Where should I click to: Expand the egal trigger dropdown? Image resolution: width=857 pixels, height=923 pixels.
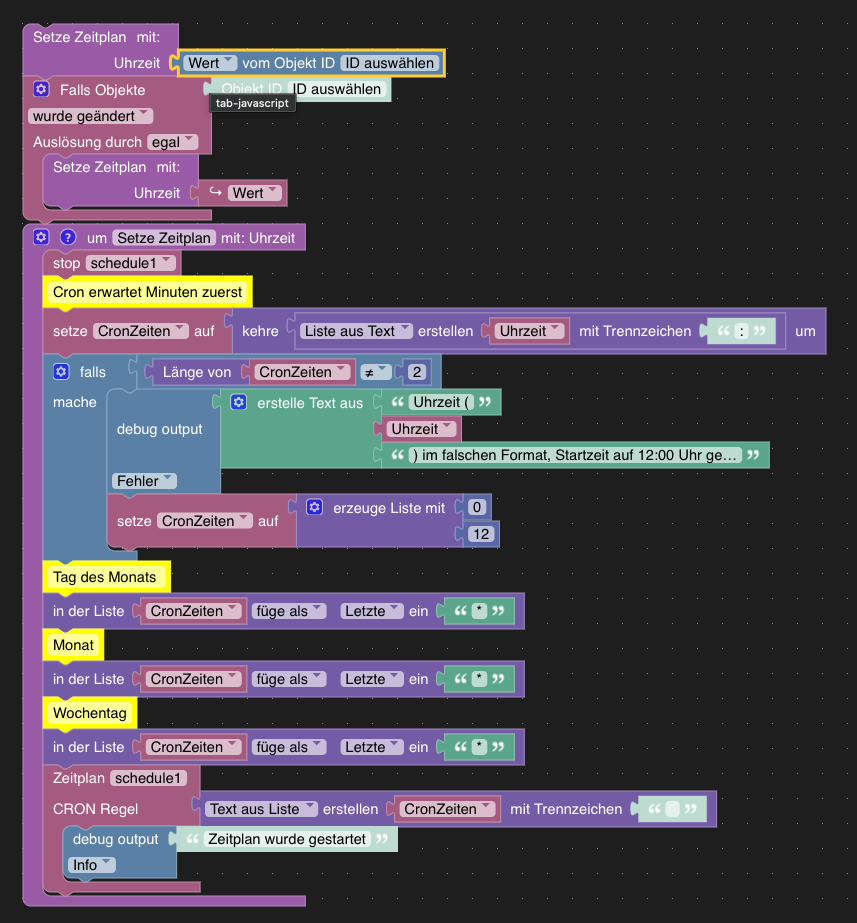[172, 142]
